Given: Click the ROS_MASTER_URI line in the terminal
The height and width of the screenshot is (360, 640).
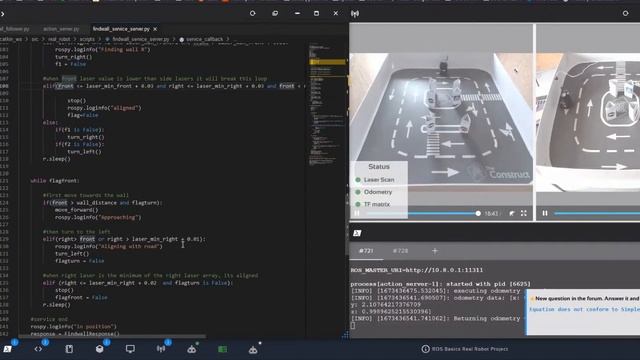Looking at the screenshot, I should 417,270.
